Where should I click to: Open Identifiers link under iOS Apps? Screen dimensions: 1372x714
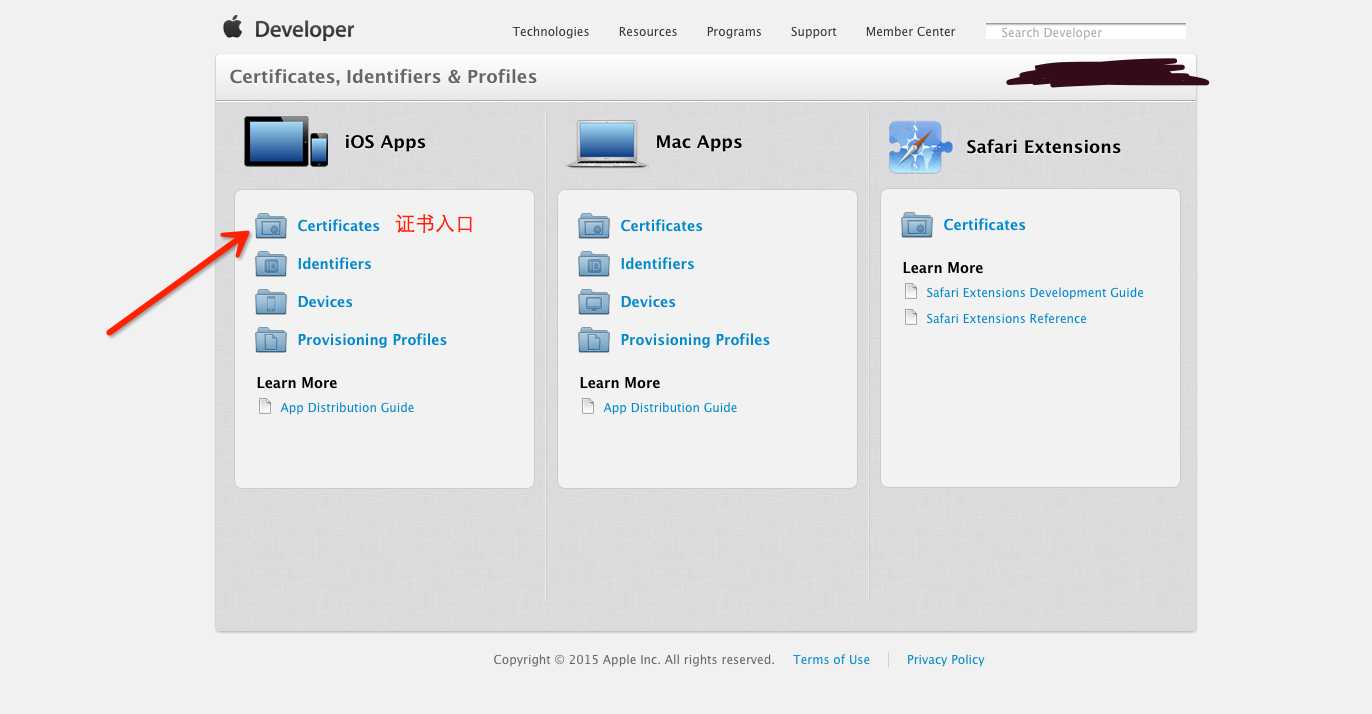pyautogui.click(x=335, y=264)
